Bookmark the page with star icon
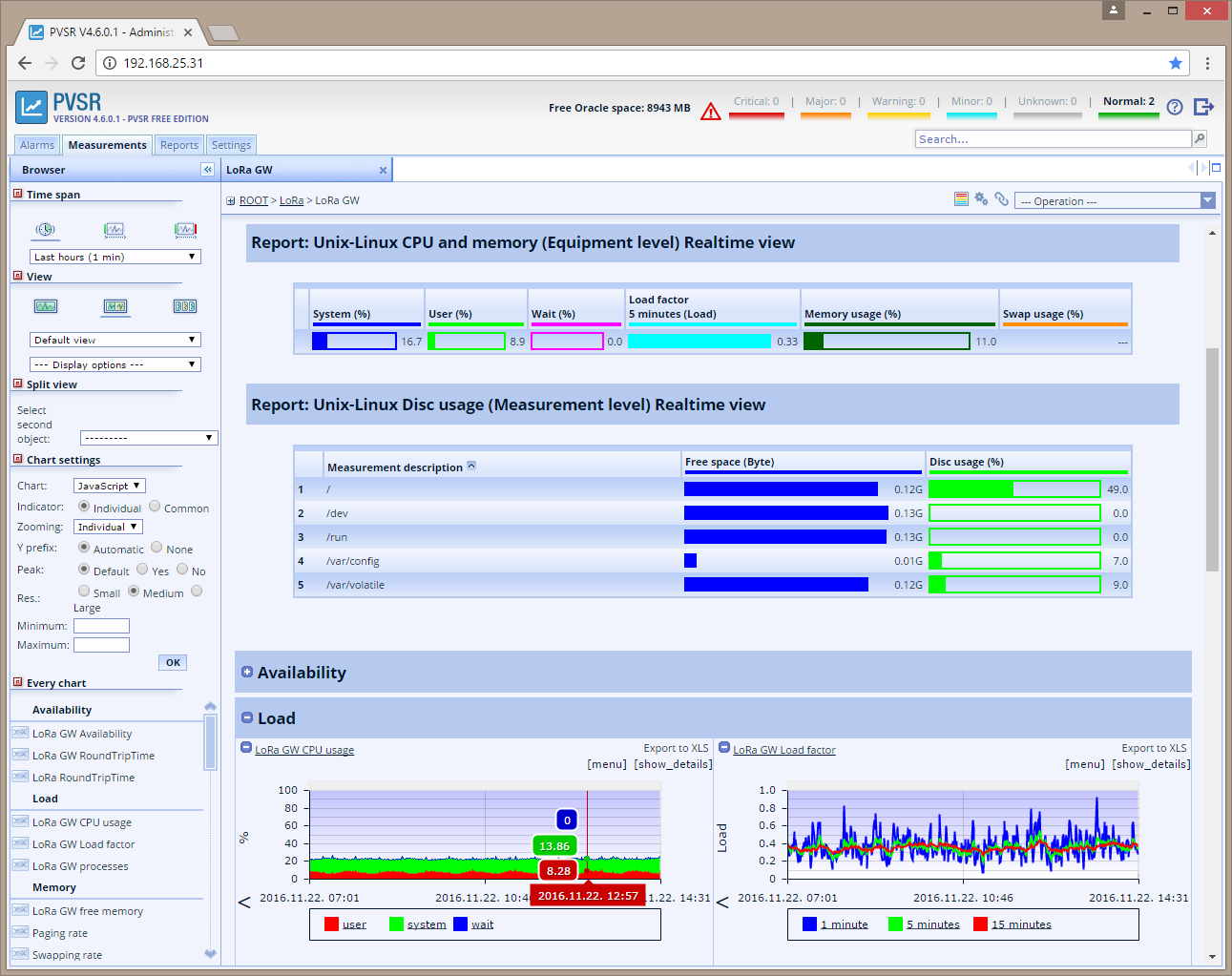Image resolution: width=1232 pixels, height=976 pixels. click(x=1176, y=63)
